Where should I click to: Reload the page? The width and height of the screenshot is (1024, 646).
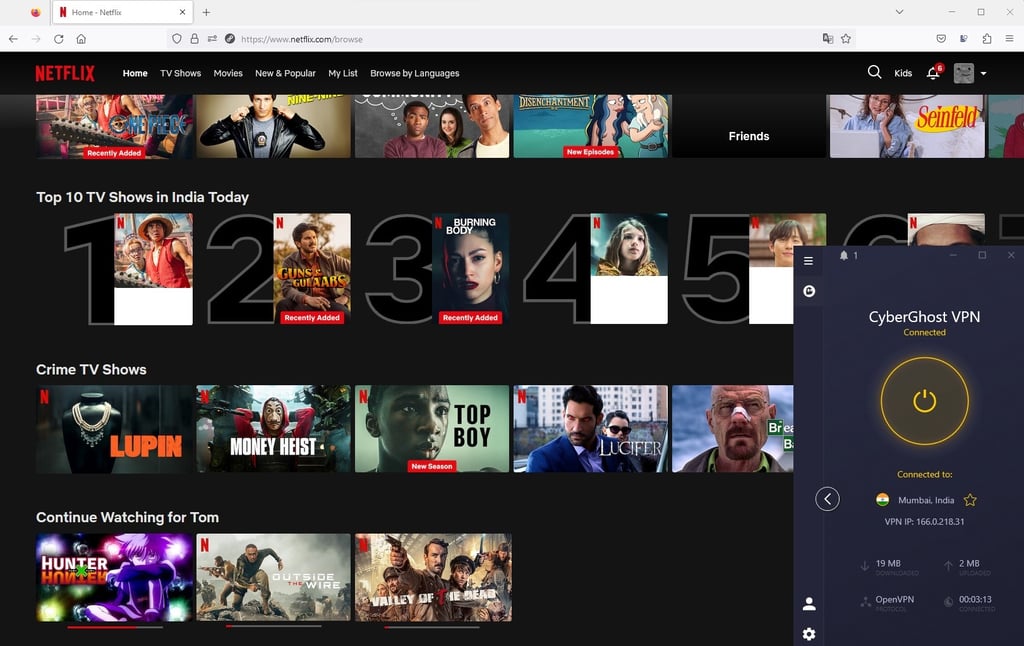point(59,39)
